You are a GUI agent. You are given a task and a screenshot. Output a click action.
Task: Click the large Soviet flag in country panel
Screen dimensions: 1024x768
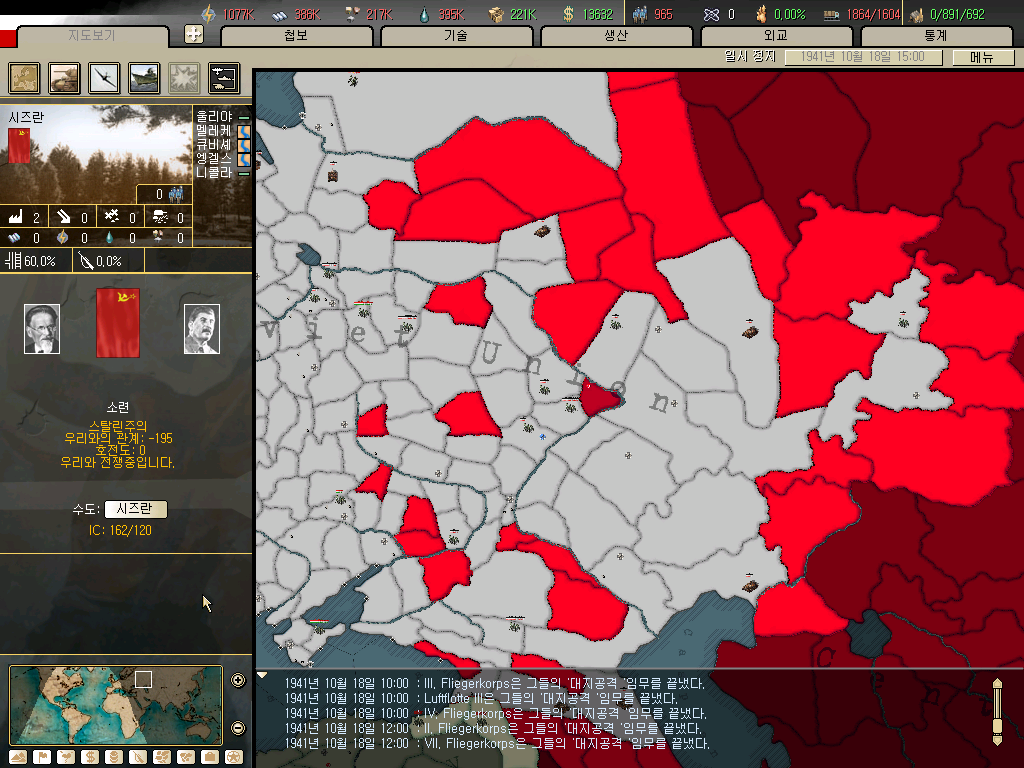(x=118, y=323)
